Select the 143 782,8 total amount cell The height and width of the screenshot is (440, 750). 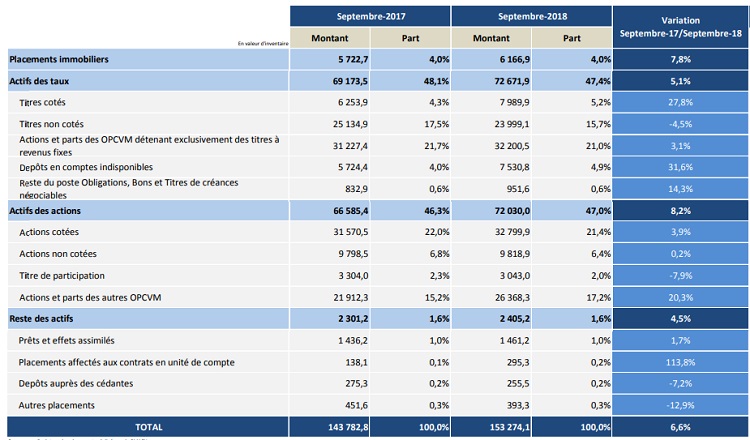pos(329,427)
